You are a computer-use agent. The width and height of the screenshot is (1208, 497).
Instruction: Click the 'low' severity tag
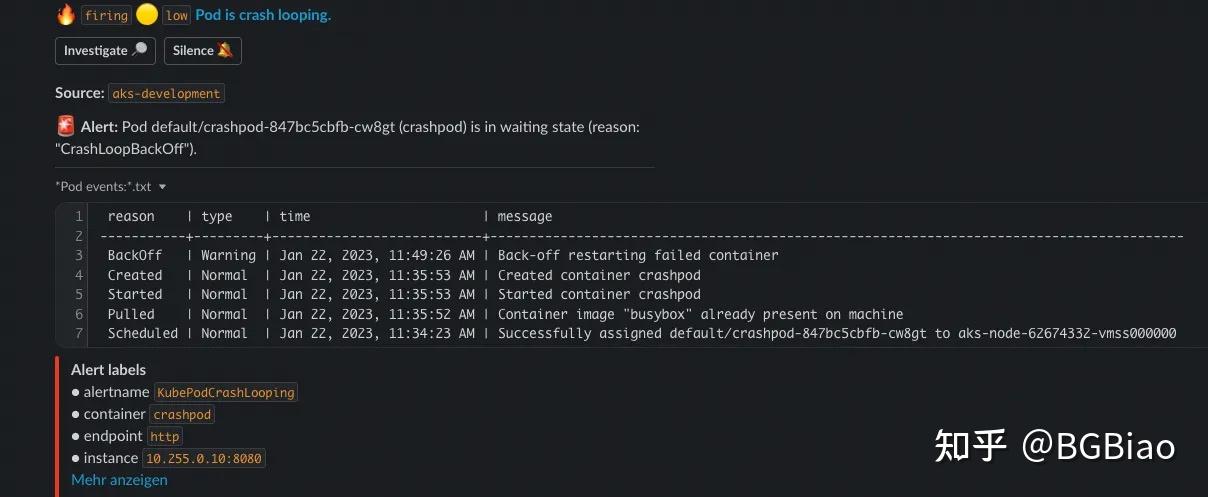click(177, 15)
